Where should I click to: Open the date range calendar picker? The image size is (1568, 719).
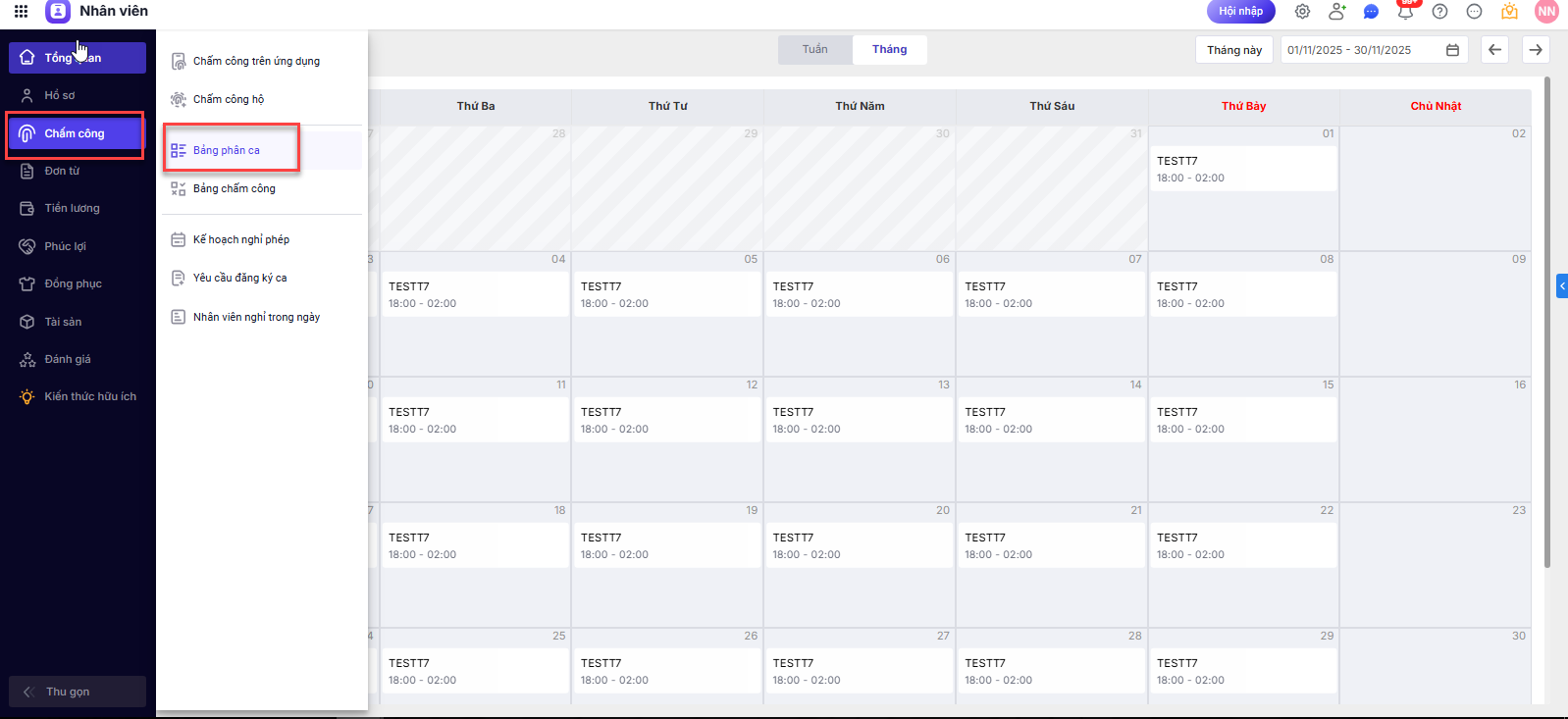pyautogui.click(x=1452, y=50)
